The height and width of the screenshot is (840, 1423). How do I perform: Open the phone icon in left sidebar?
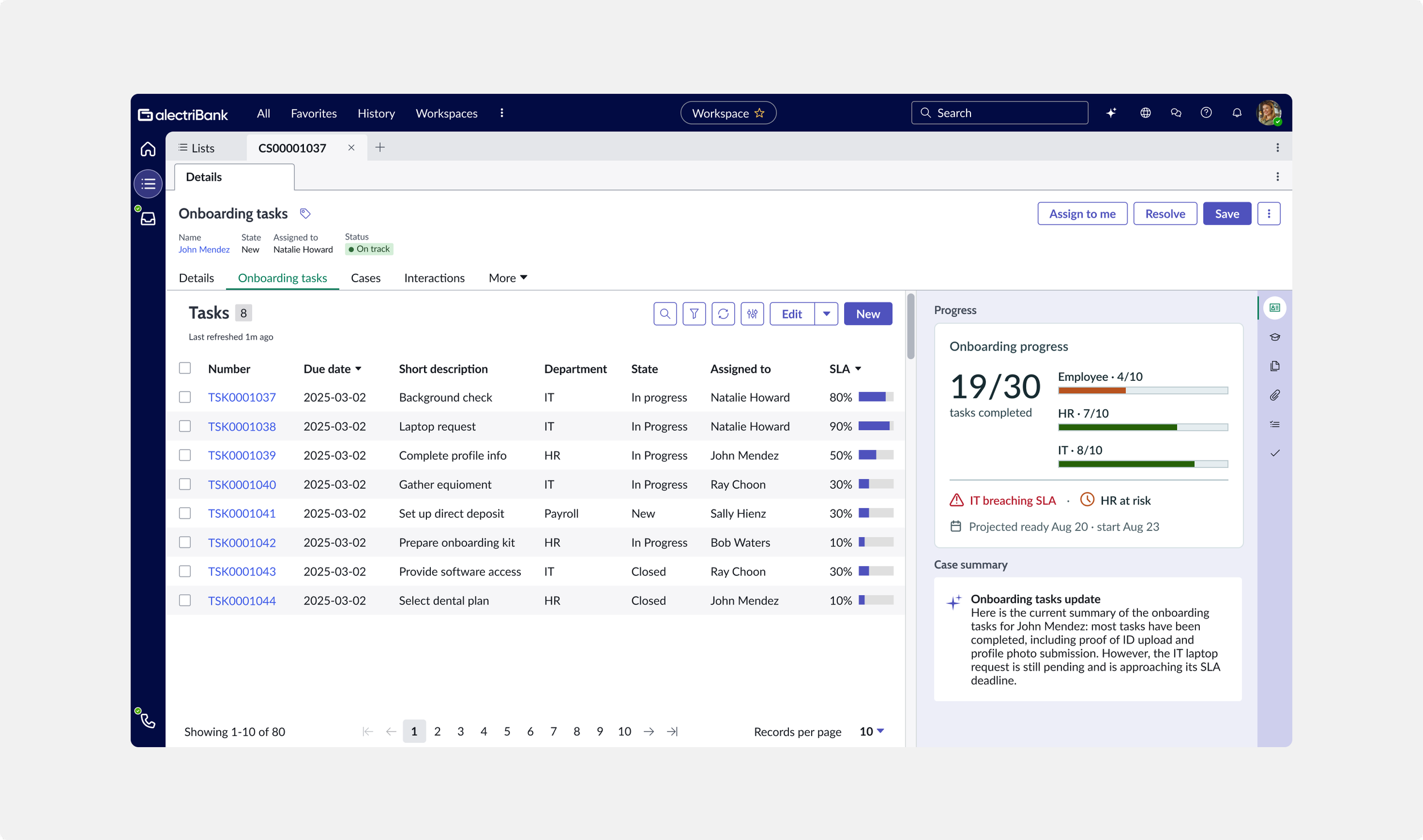point(148,720)
